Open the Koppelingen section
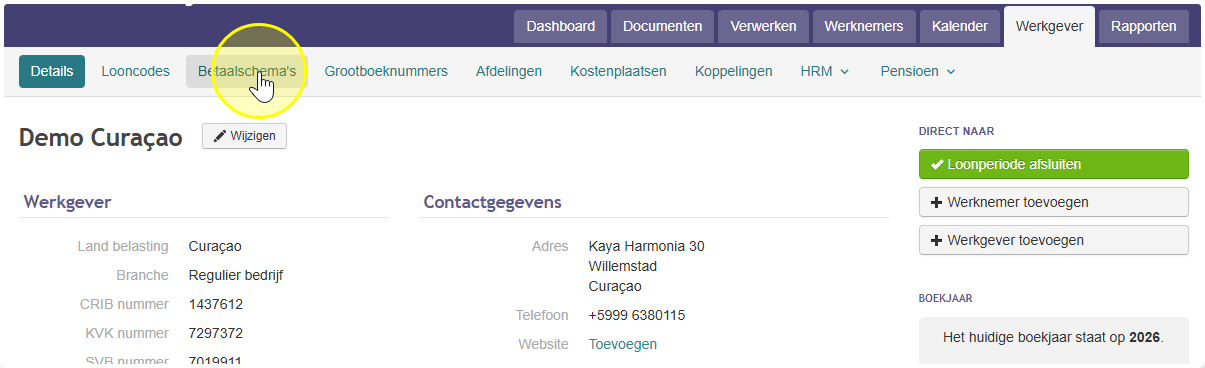Image resolution: width=1205 pixels, height=368 pixels. coord(734,71)
